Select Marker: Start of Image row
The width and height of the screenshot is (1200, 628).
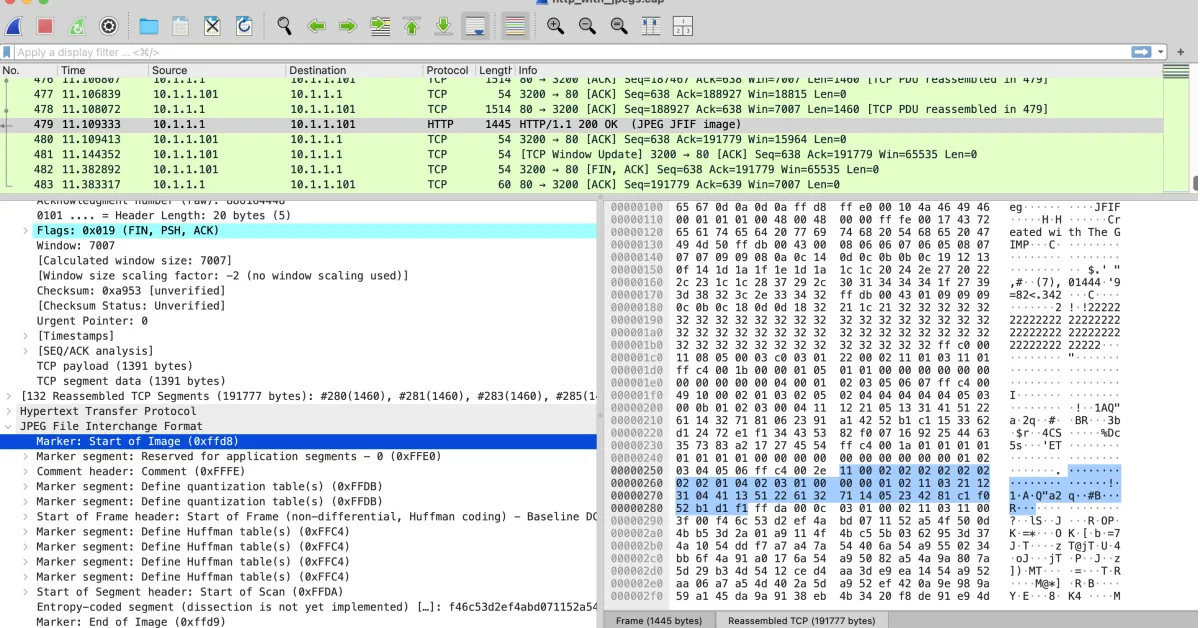(298, 441)
